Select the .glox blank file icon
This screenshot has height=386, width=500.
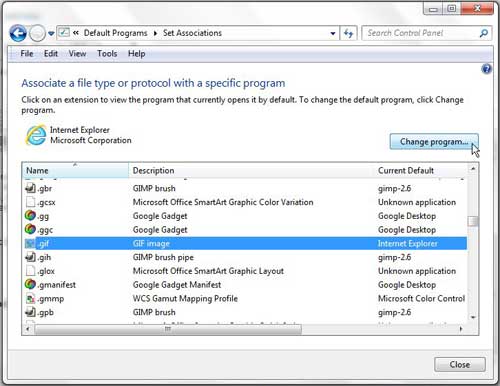pyautogui.click(x=30, y=270)
